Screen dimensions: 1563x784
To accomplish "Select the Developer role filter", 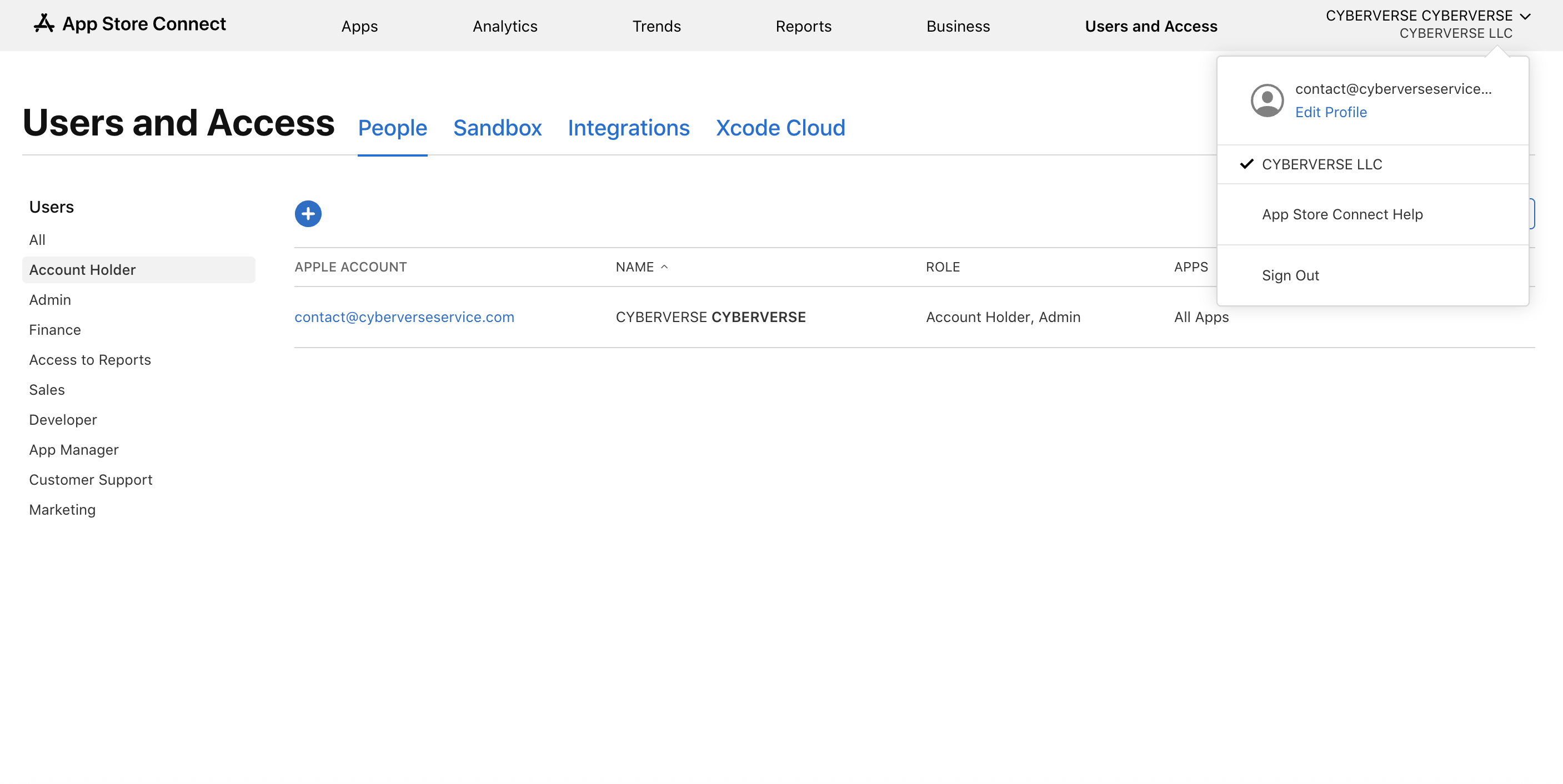I will click(63, 420).
